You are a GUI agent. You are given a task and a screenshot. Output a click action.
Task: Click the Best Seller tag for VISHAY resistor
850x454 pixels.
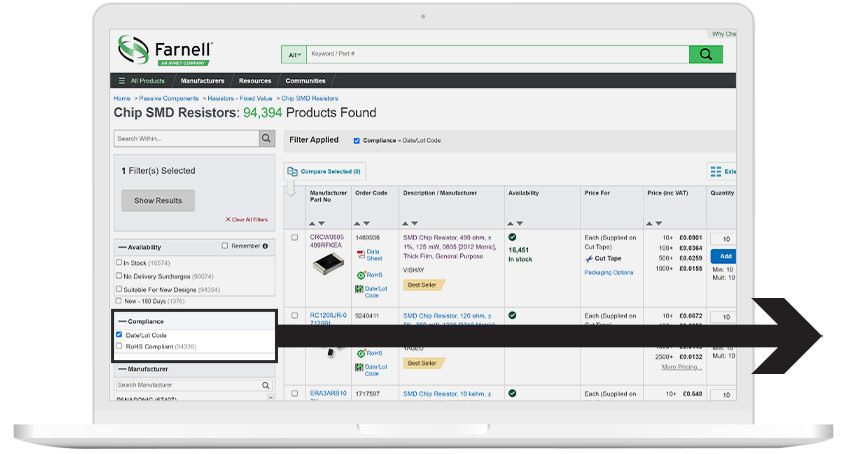point(423,285)
